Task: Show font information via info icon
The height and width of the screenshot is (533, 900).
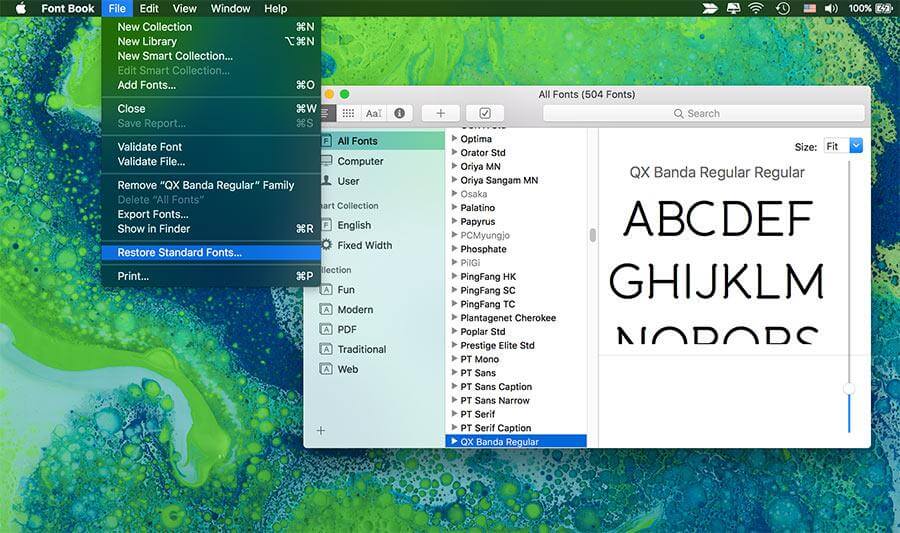Action: click(399, 113)
